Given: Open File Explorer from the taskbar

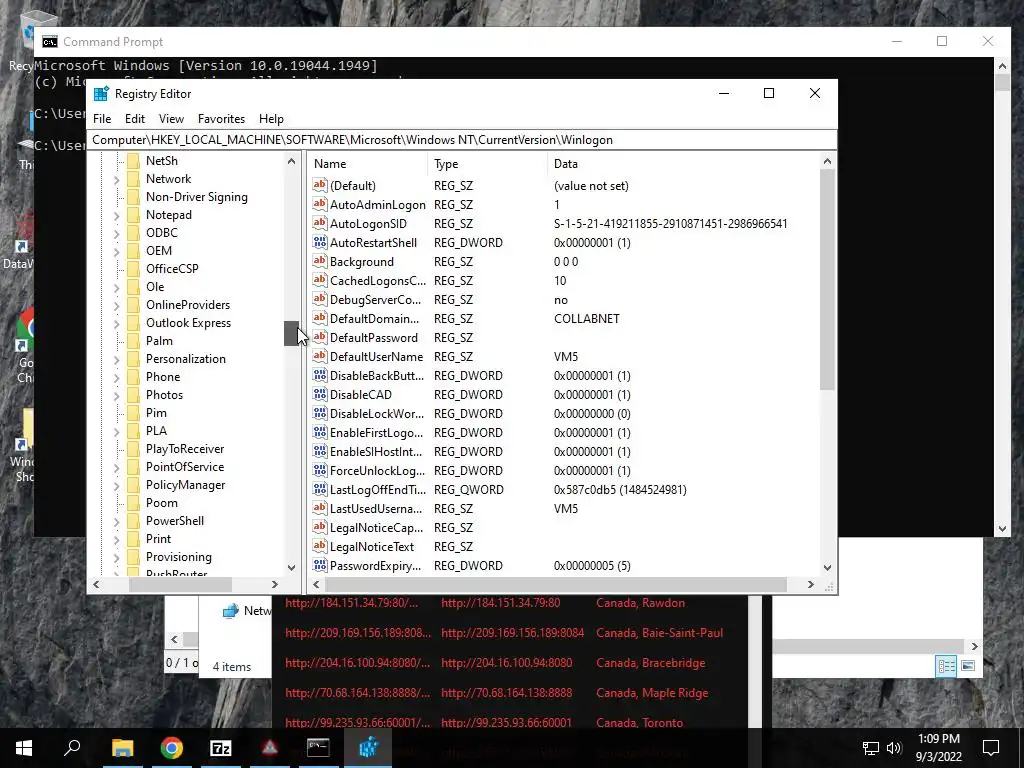Looking at the screenshot, I should click(x=122, y=748).
